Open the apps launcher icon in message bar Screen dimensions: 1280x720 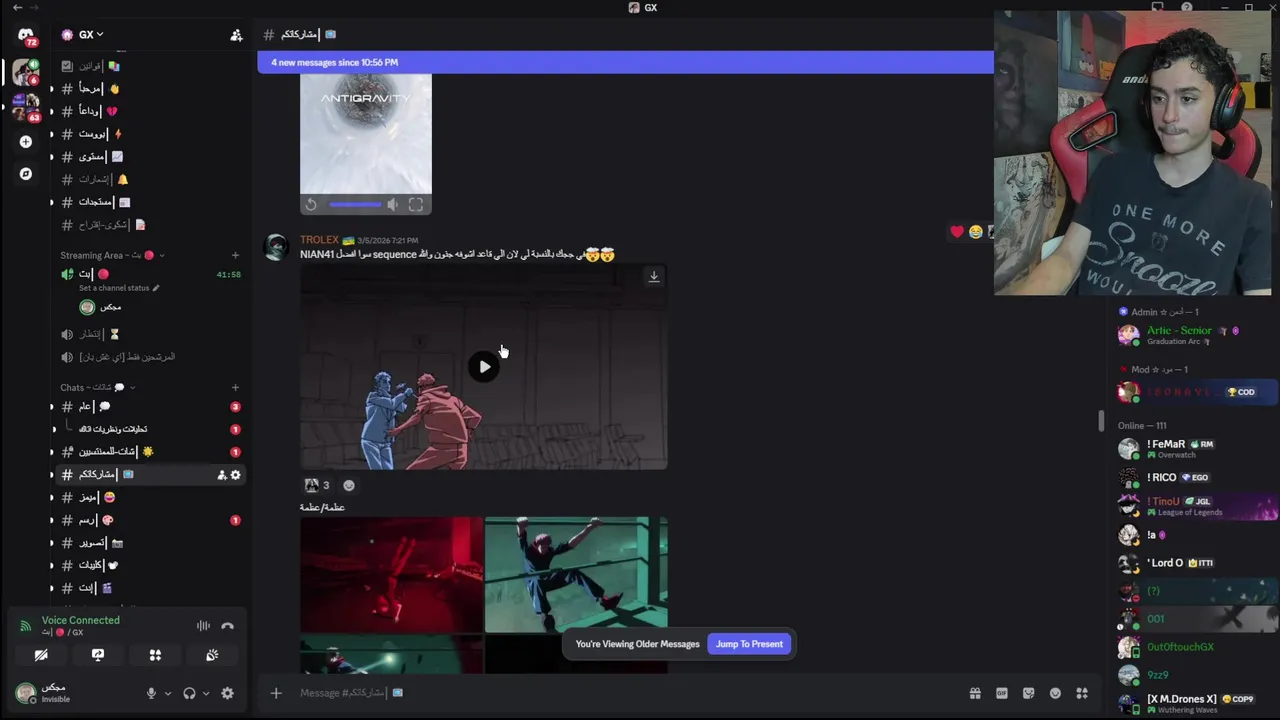pyautogui.click(x=1081, y=693)
